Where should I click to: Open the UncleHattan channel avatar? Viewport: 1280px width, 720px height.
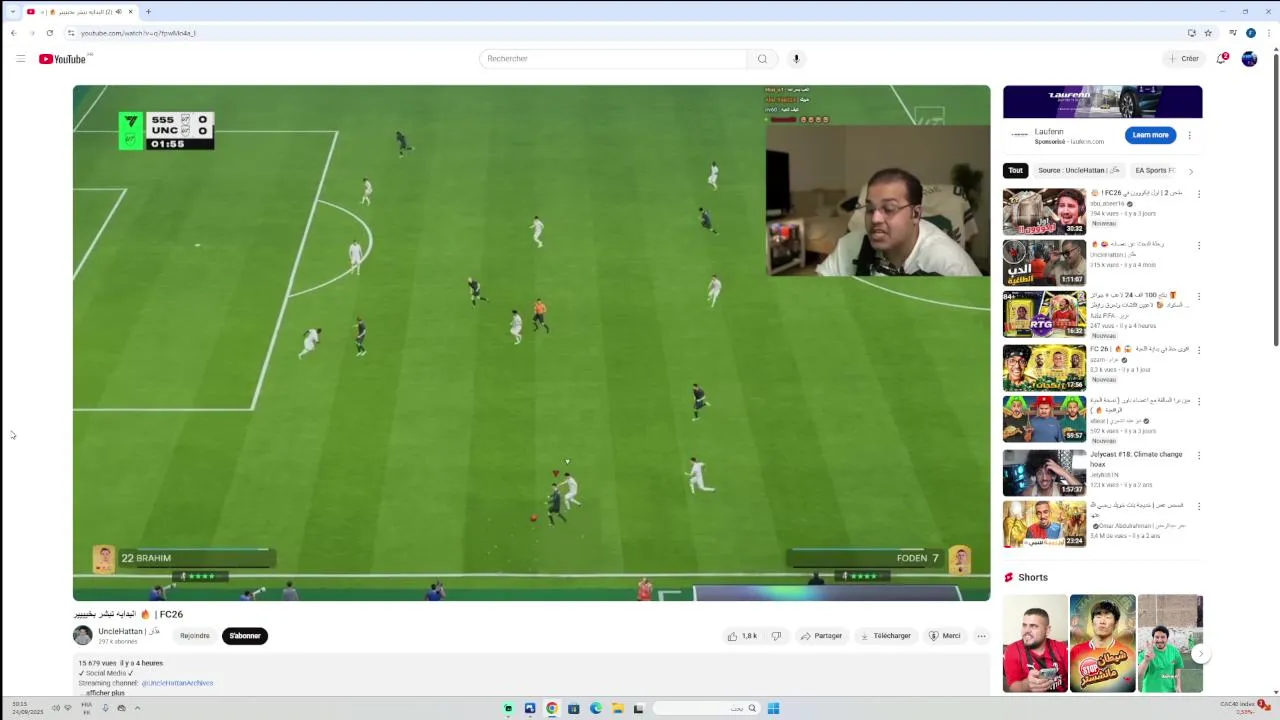[83, 635]
